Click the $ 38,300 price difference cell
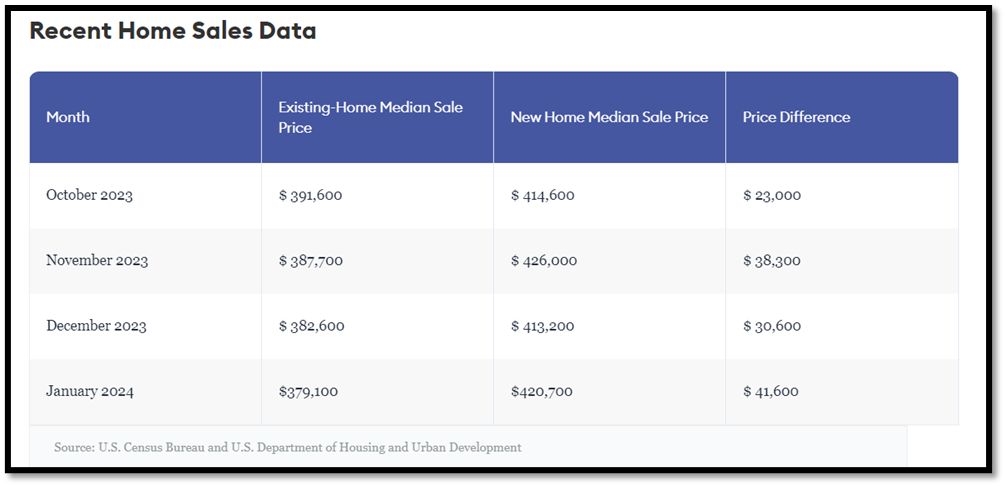Screen dimensions: 1005x486 (771, 260)
